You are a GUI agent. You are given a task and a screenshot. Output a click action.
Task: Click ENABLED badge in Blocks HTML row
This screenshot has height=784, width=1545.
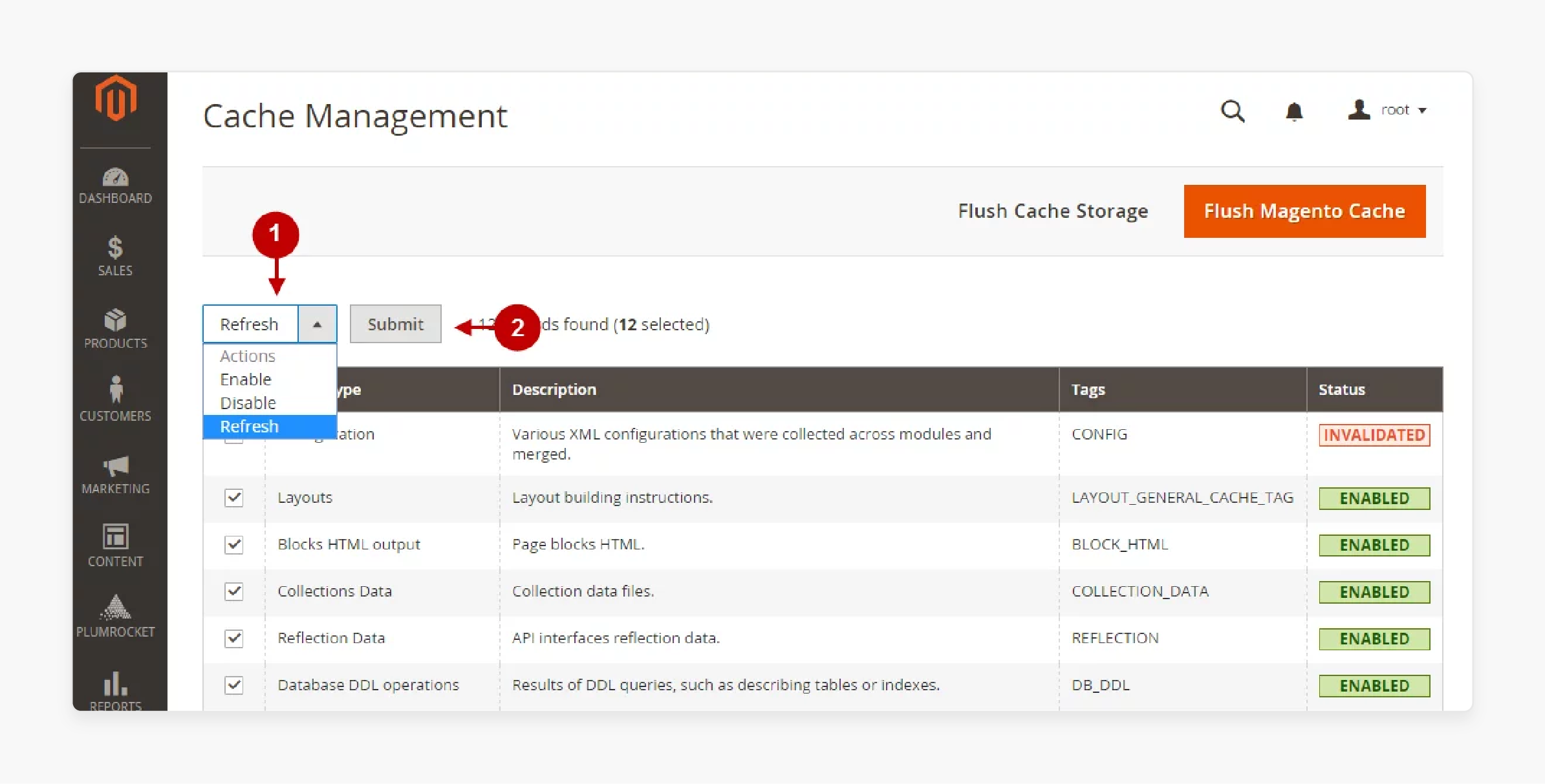click(1374, 546)
